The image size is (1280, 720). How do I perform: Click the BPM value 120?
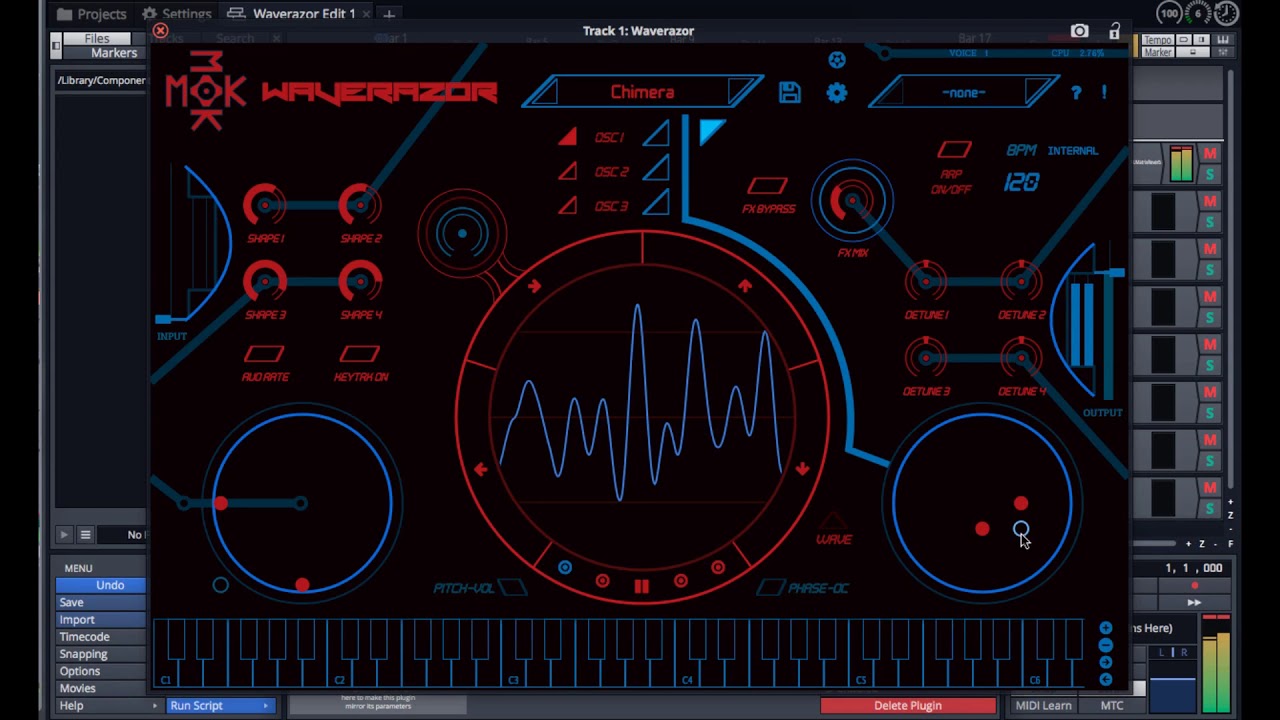(1021, 183)
